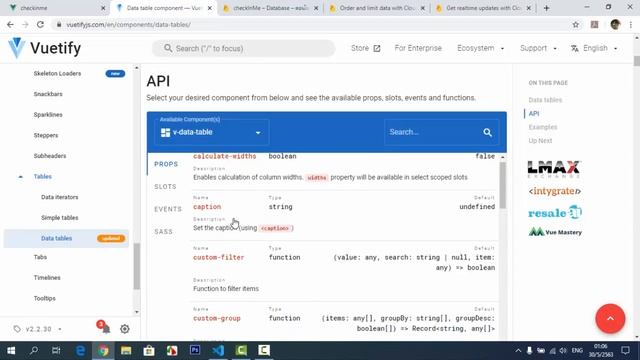The width and height of the screenshot is (640, 360).
Task: Click the Vuetify logo icon
Action: pos(16,48)
